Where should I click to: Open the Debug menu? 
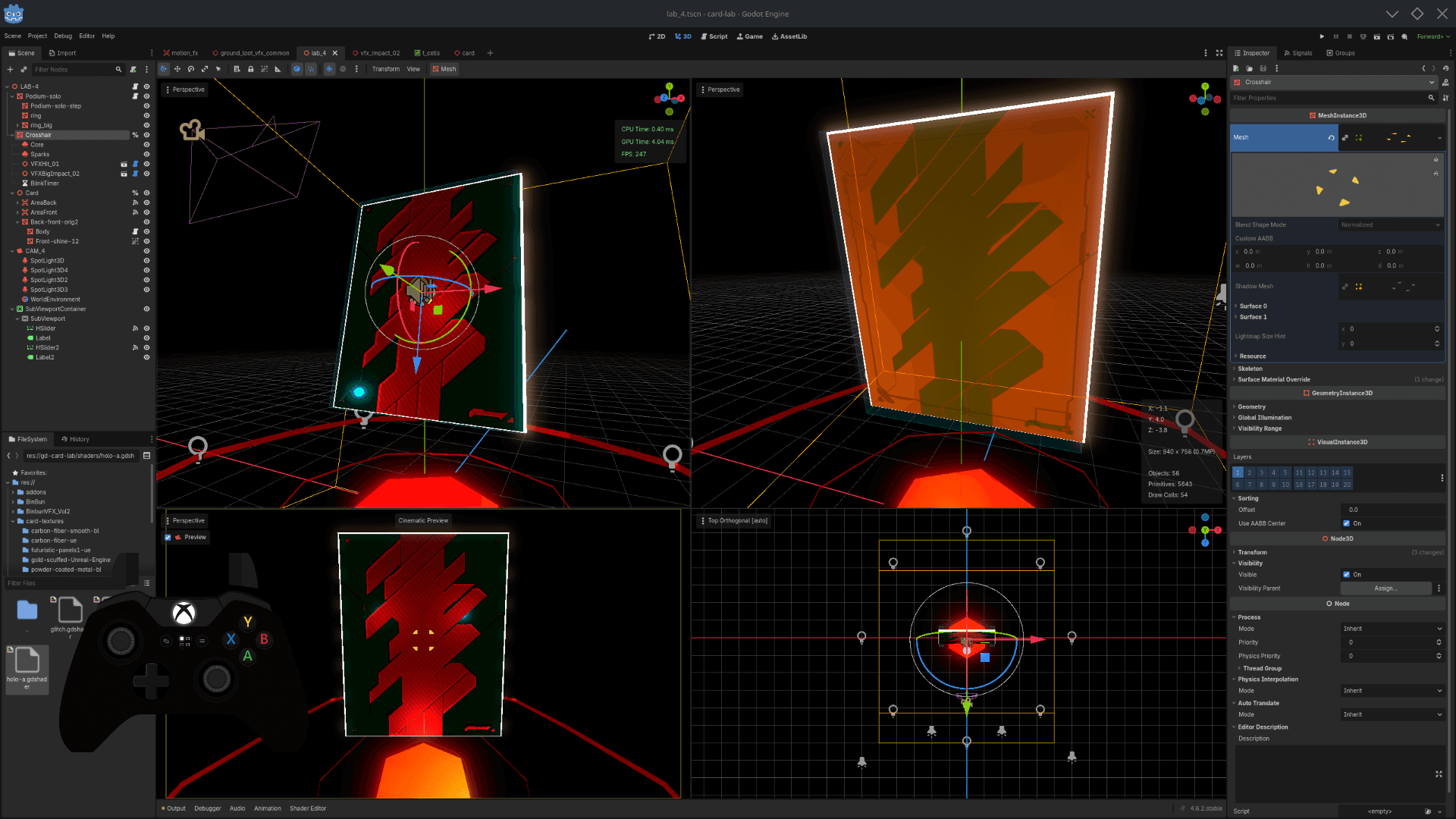point(63,36)
